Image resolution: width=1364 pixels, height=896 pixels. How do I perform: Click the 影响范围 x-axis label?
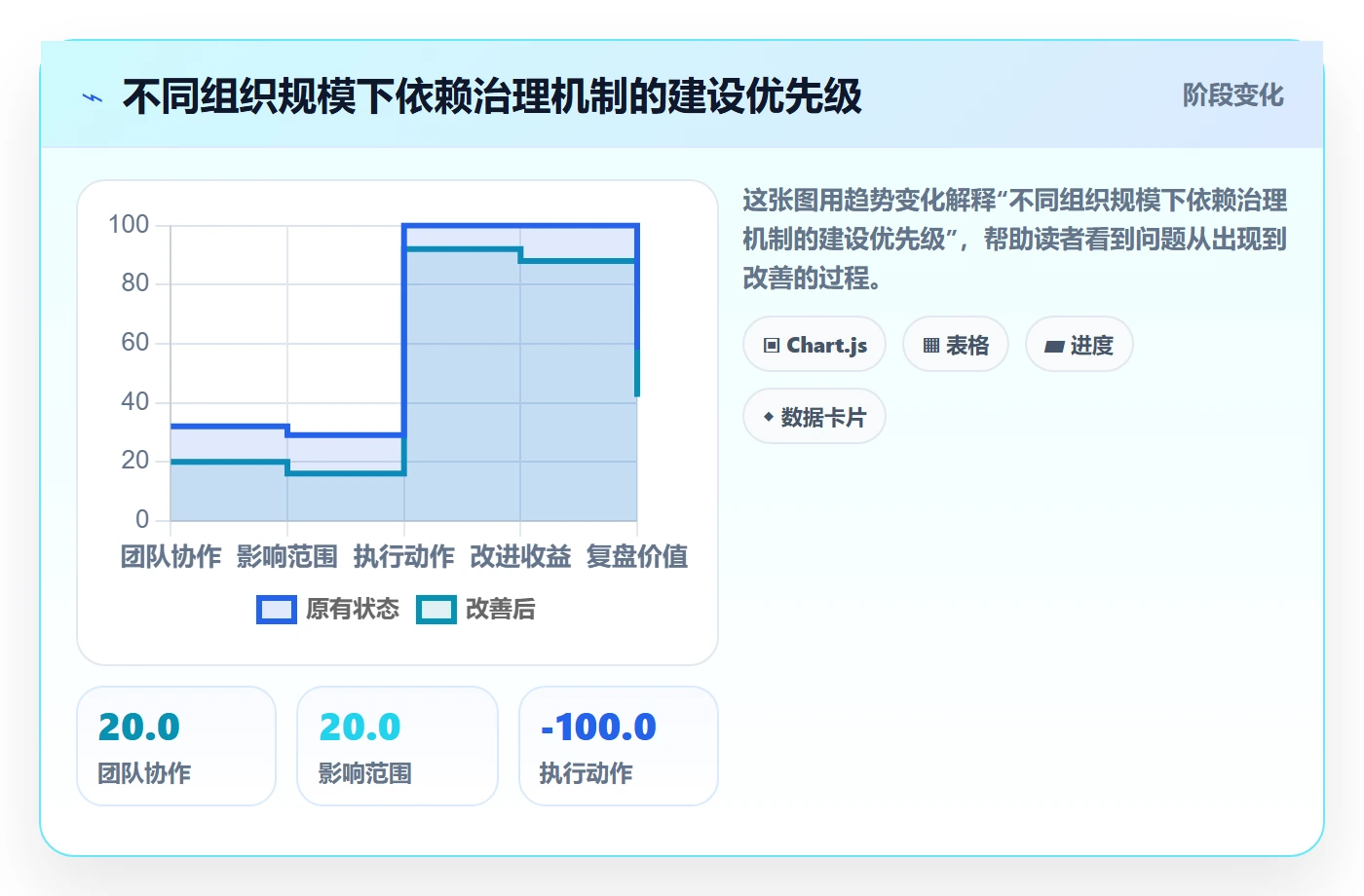[287, 557]
